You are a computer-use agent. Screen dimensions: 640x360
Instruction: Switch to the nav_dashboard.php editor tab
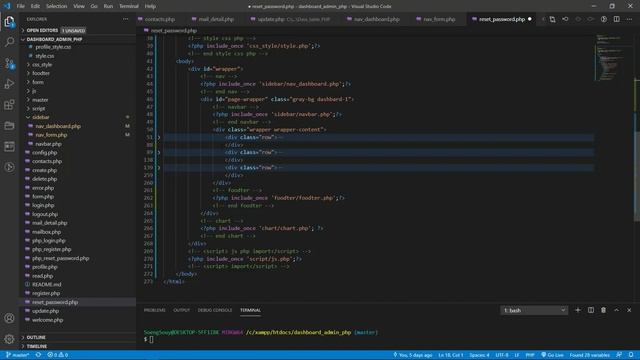(x=376, y=19)
